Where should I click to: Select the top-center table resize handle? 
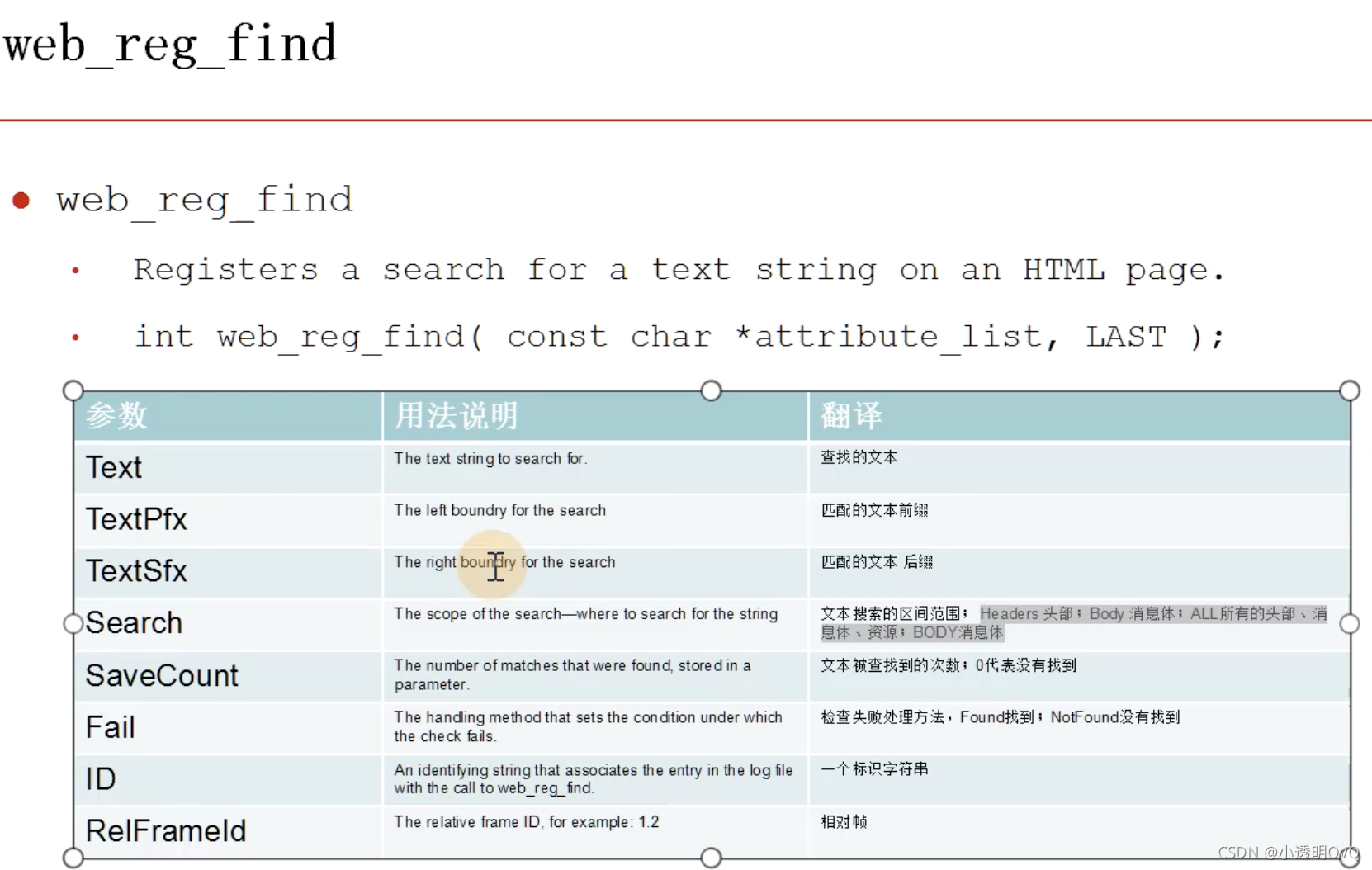(x=711, y=390)
